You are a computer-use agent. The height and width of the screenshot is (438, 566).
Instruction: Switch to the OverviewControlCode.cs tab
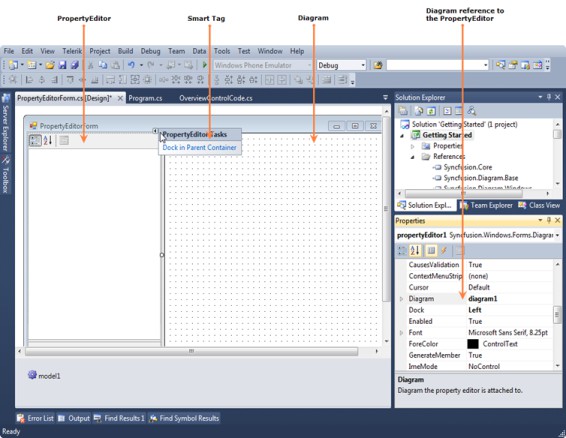tap(215, 98)
